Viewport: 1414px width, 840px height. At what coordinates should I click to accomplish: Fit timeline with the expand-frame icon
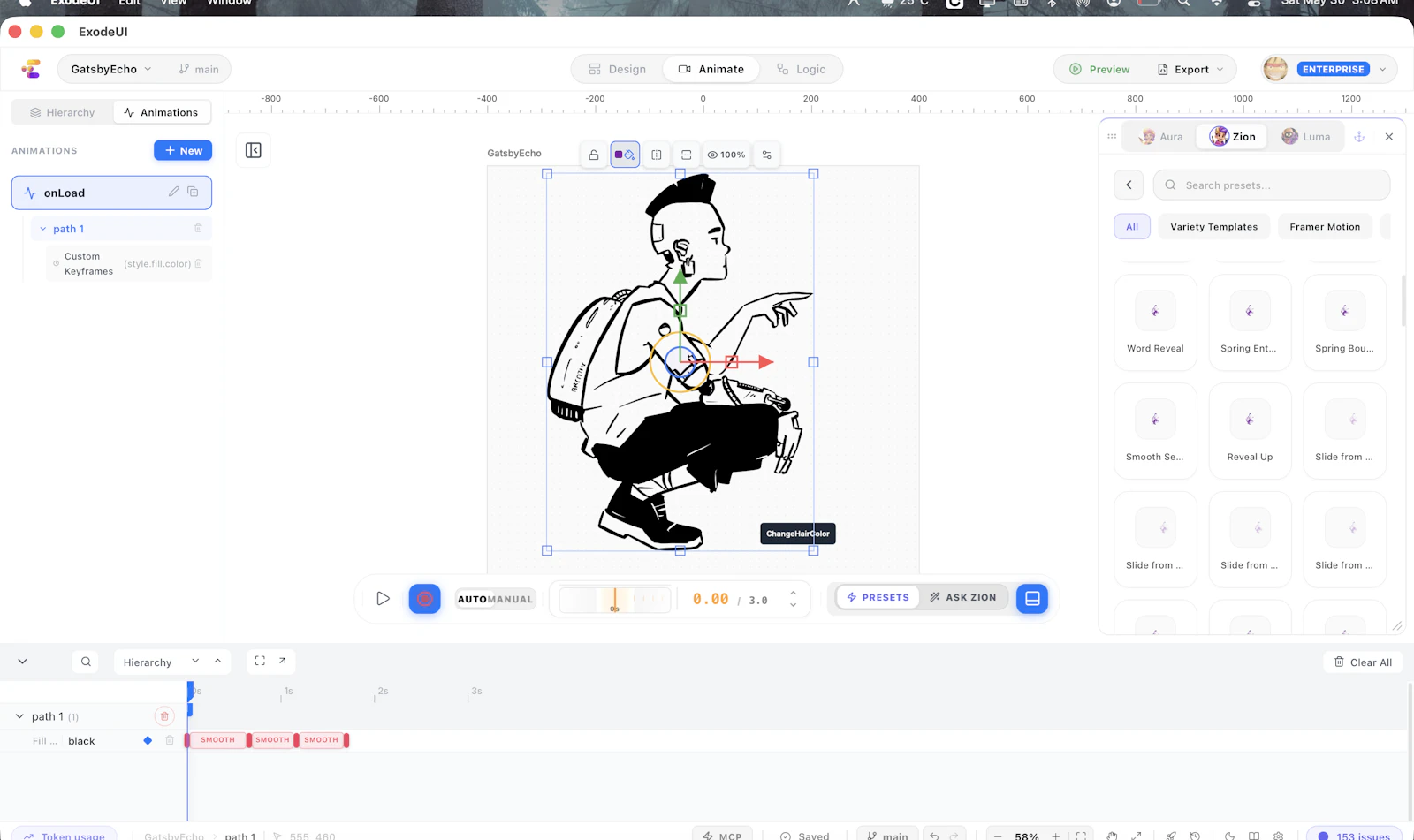(260, 661)
